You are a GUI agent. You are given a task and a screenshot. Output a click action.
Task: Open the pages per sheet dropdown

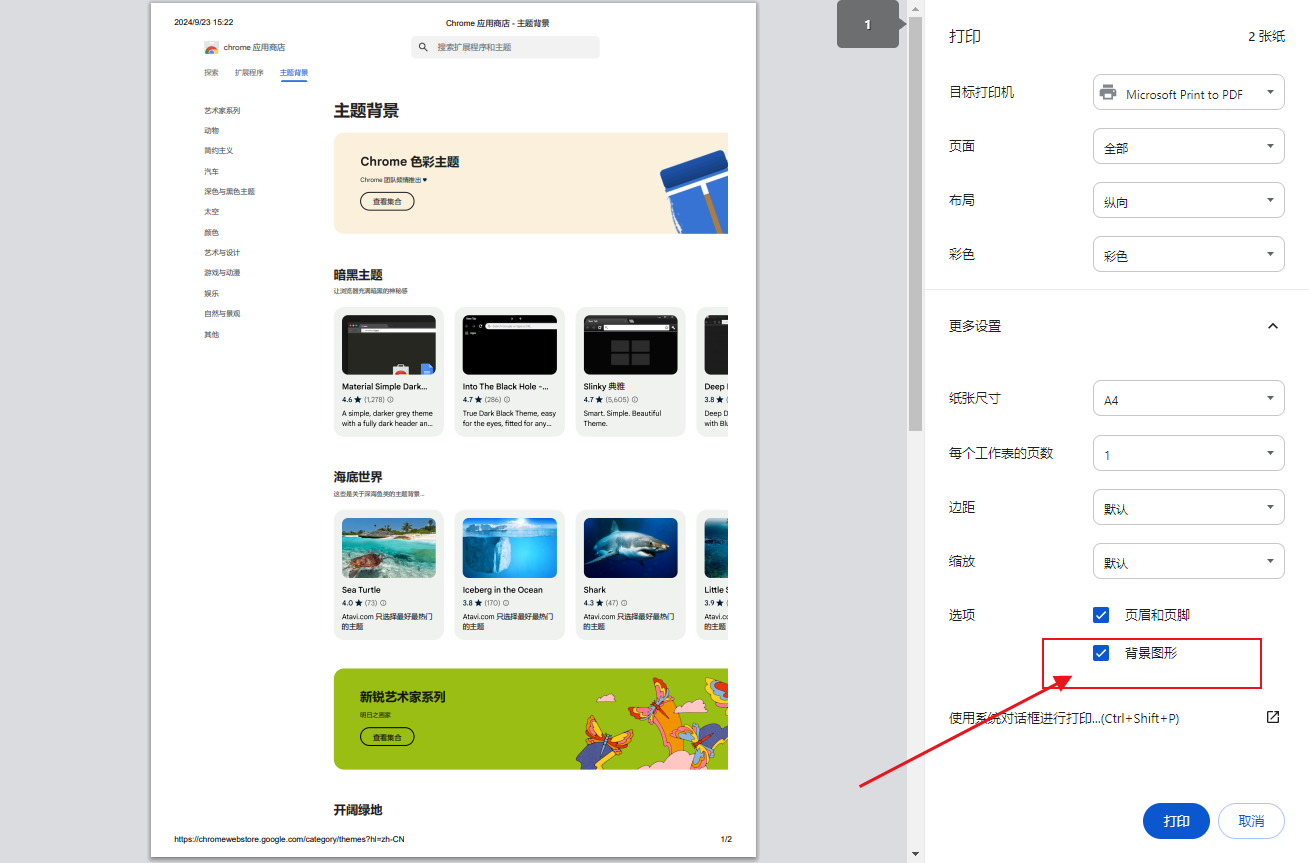[x=1188, y=454]
